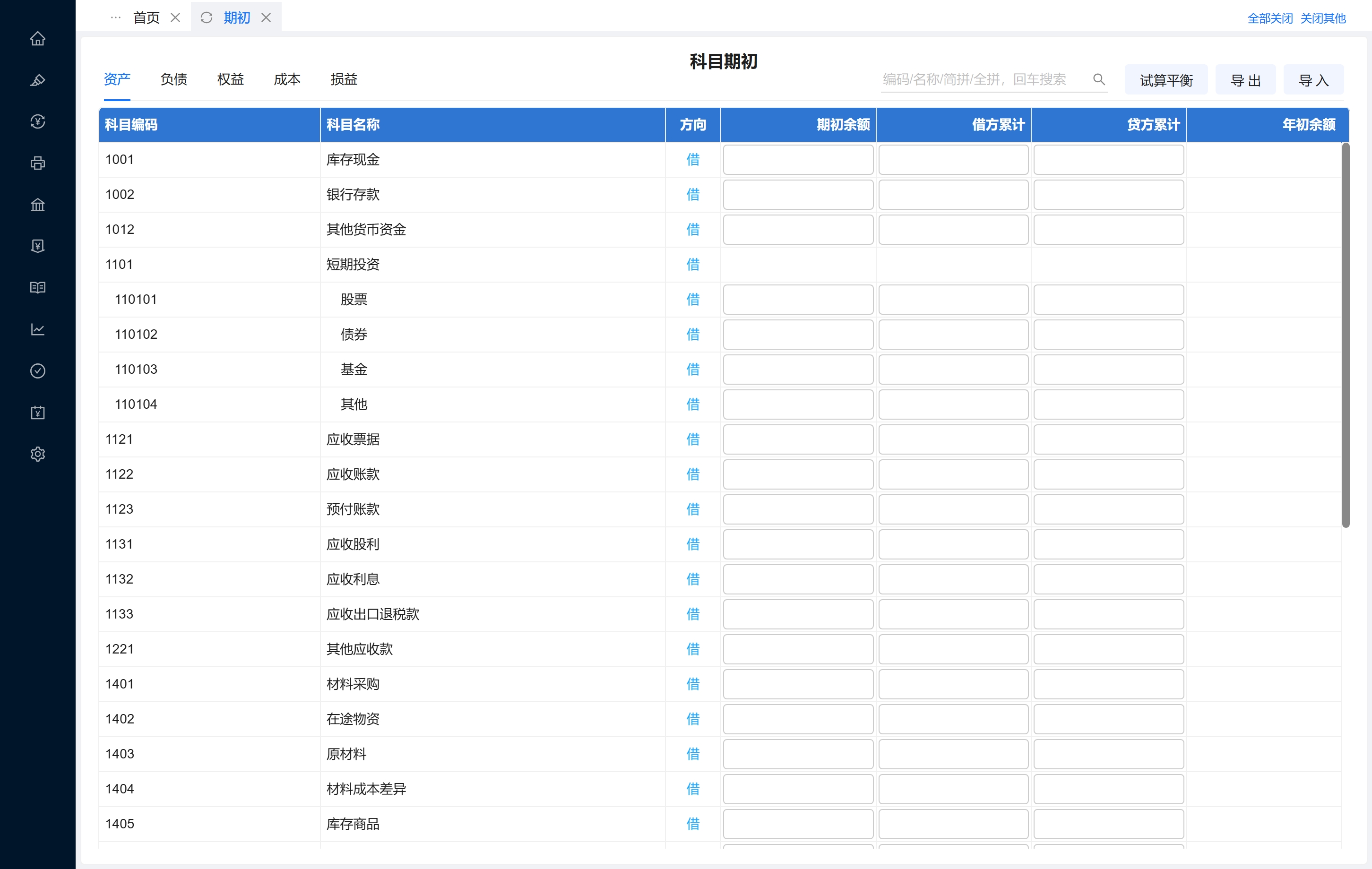The width and height of the screenshot is (1372, 869).
Task: Open the printer icon in sidebar
Action: [38, 163]
